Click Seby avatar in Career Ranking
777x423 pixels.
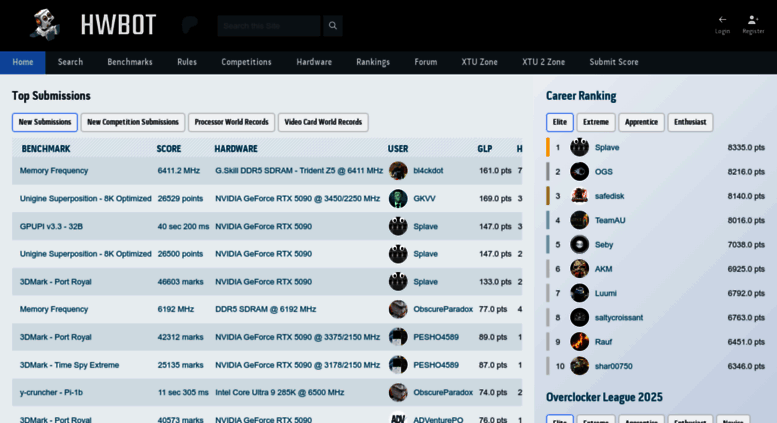coord(579,244)
